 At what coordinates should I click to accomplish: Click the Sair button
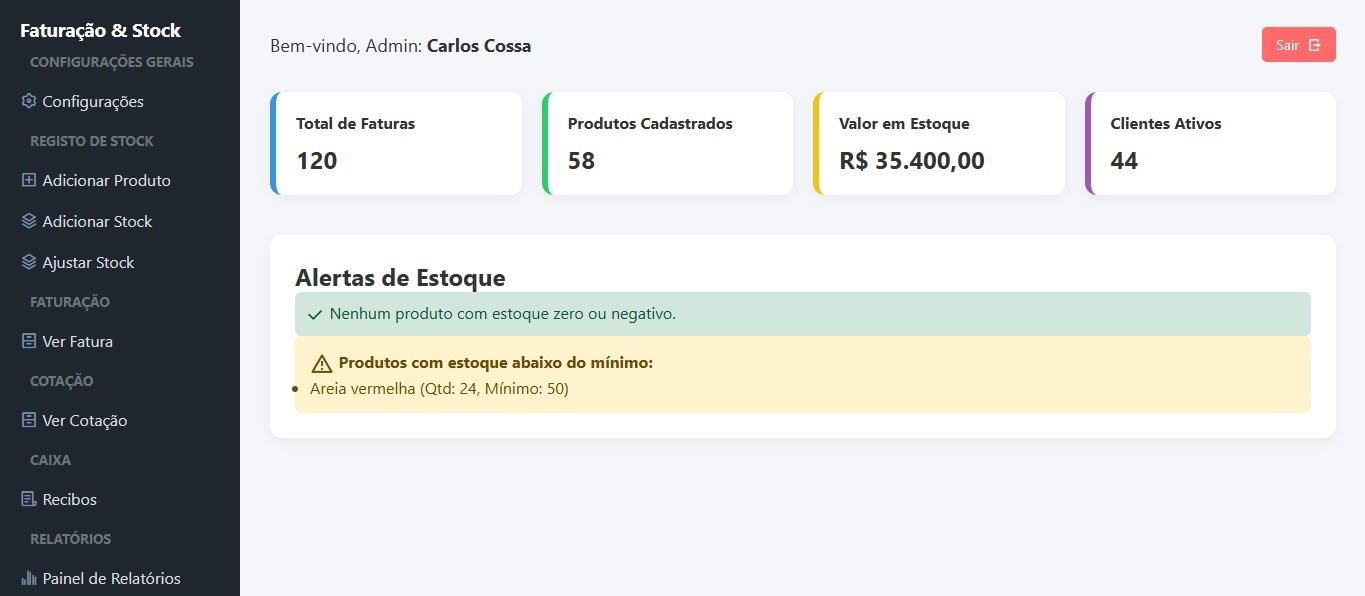coord(1298,44)
